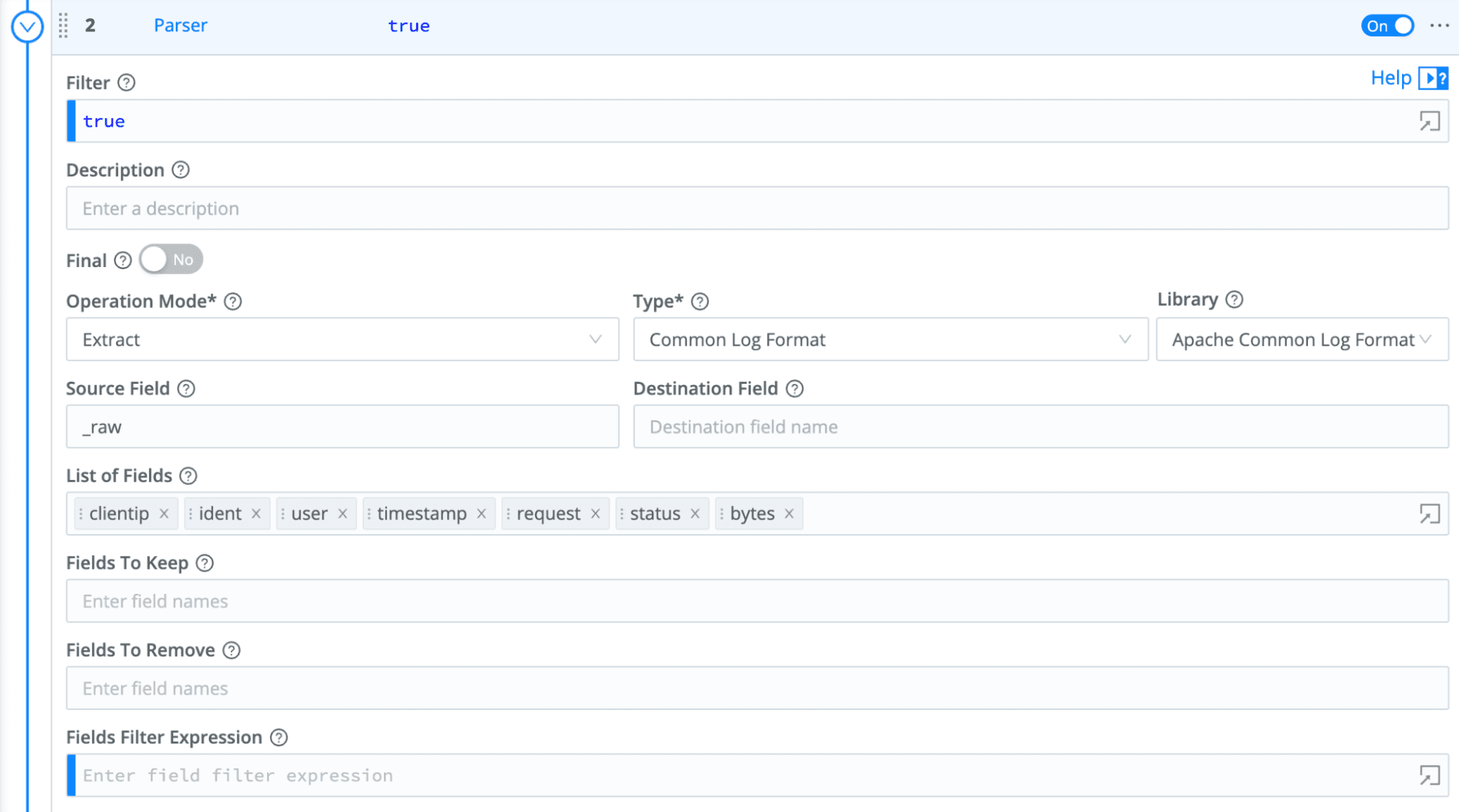
Task: Remove the clientip field tag
Action: [x=164, y=514]
